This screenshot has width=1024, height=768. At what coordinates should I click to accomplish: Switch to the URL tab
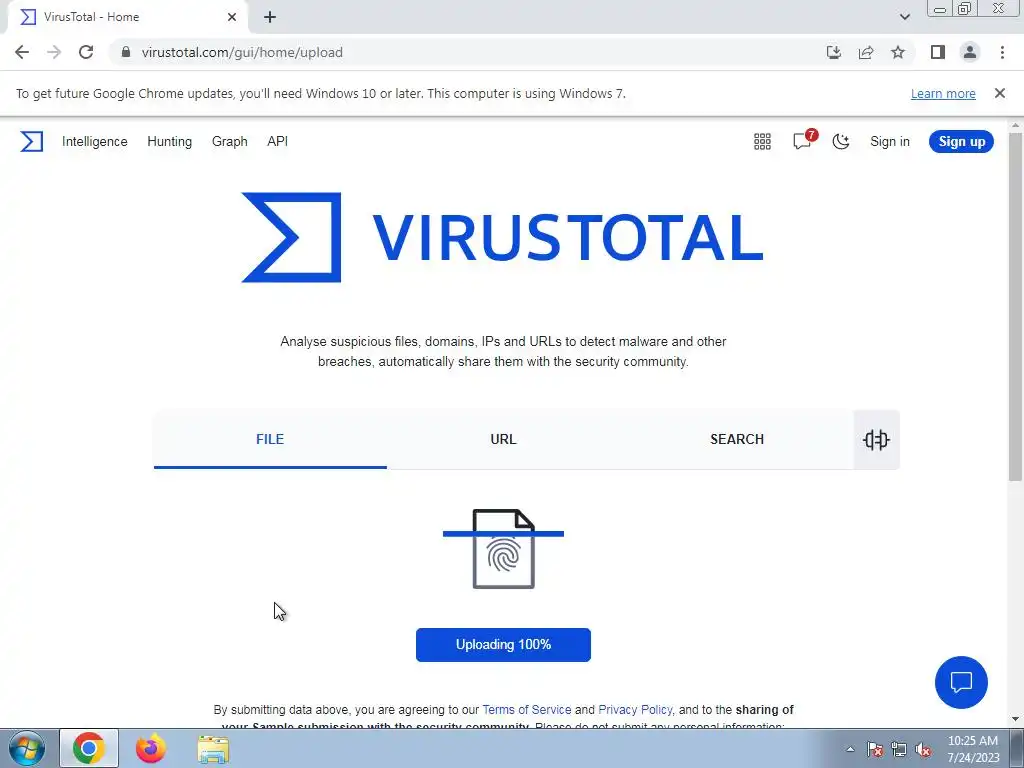tap(504, 440)
